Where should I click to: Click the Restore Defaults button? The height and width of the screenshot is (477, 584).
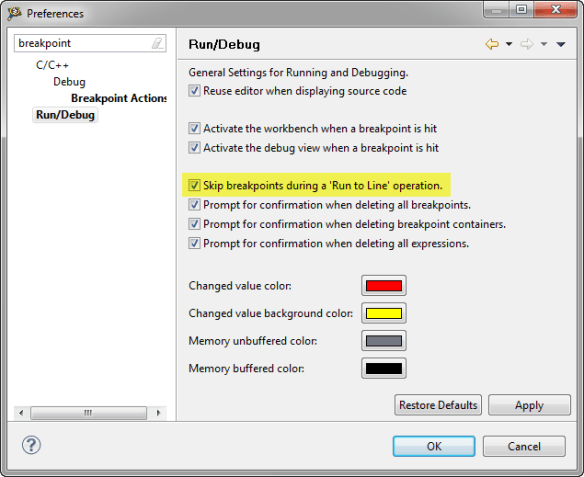[x=438, y=405]
